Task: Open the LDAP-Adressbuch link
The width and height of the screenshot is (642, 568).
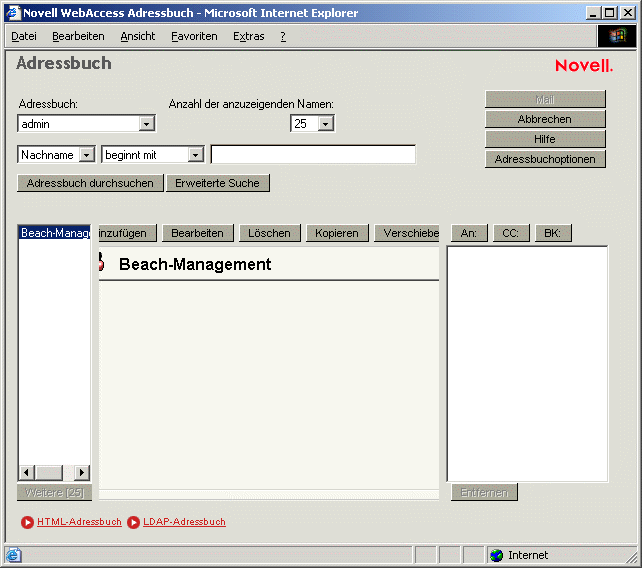Action: (x=184, y=522)
